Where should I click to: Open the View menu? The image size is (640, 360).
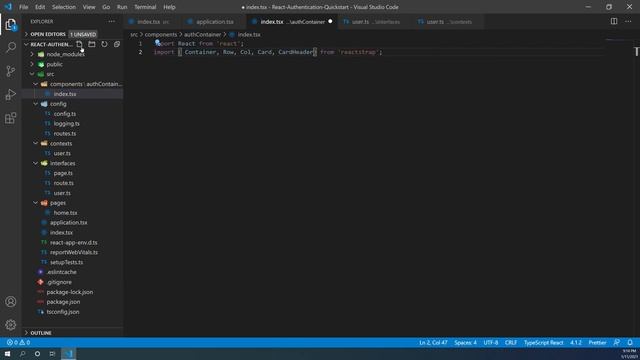coord(89,7)
